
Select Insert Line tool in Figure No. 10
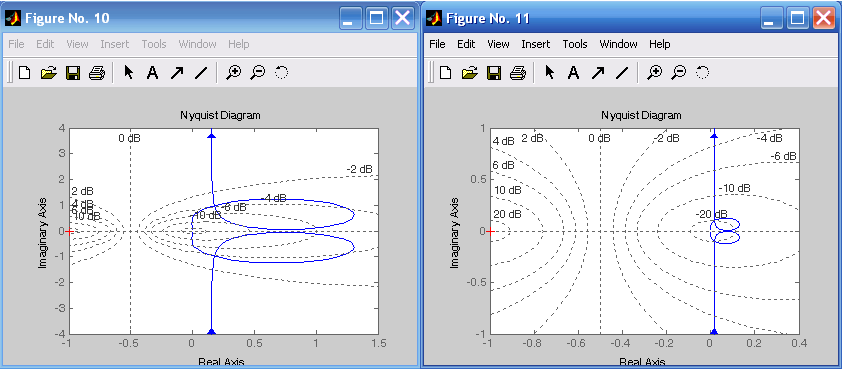coord(201,73)
